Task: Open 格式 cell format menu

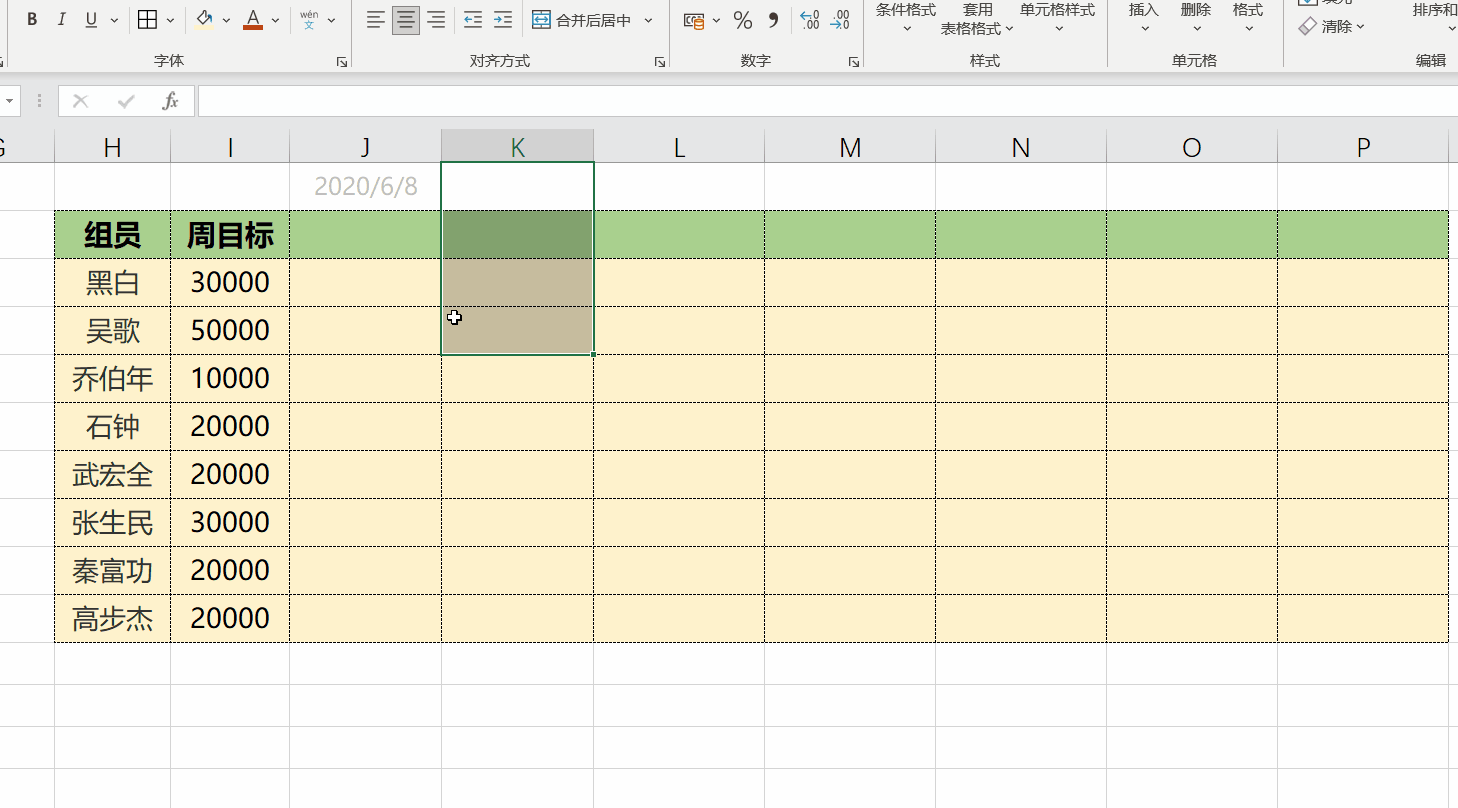Action: pyautogui.click(x=1248, y=18)
